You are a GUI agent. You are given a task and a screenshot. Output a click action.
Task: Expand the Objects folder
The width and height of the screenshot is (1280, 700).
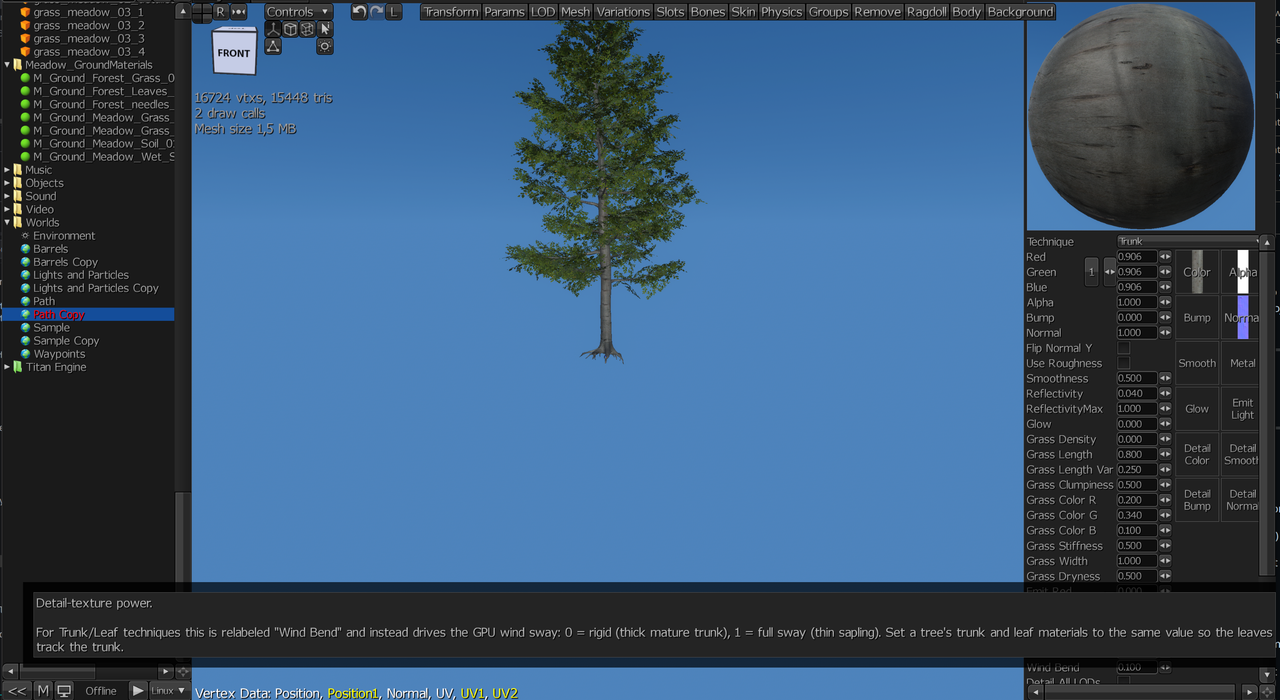pos(7,183)
